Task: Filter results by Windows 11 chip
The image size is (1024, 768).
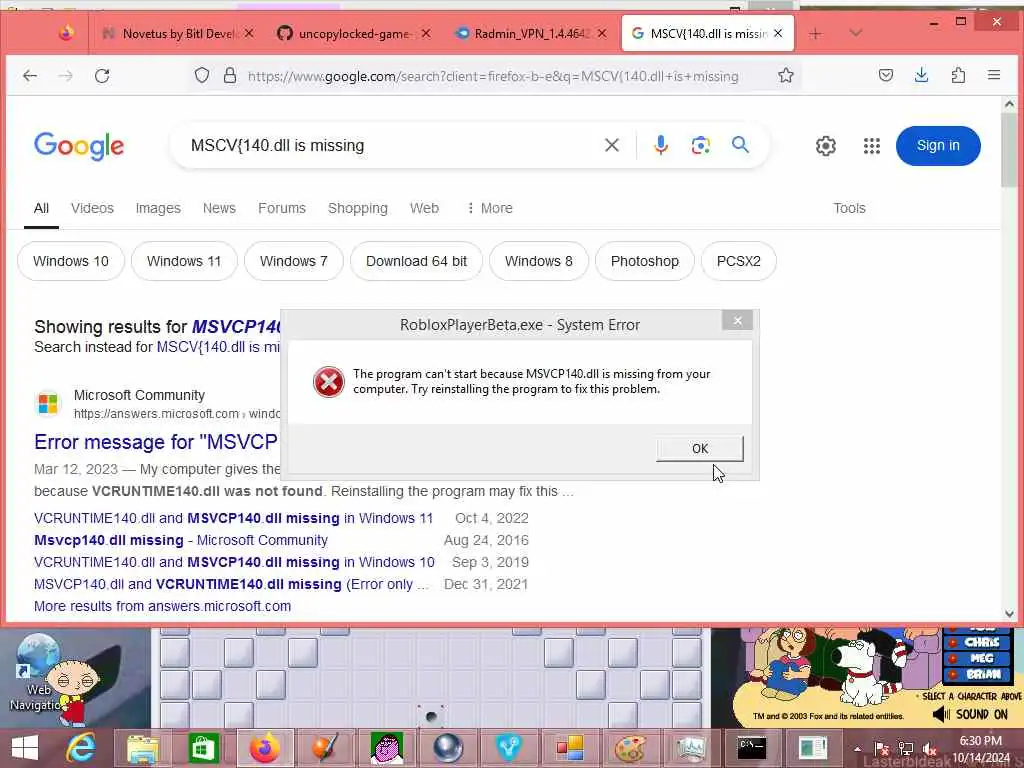Action: pyautogui.click(x=184, y=261)
